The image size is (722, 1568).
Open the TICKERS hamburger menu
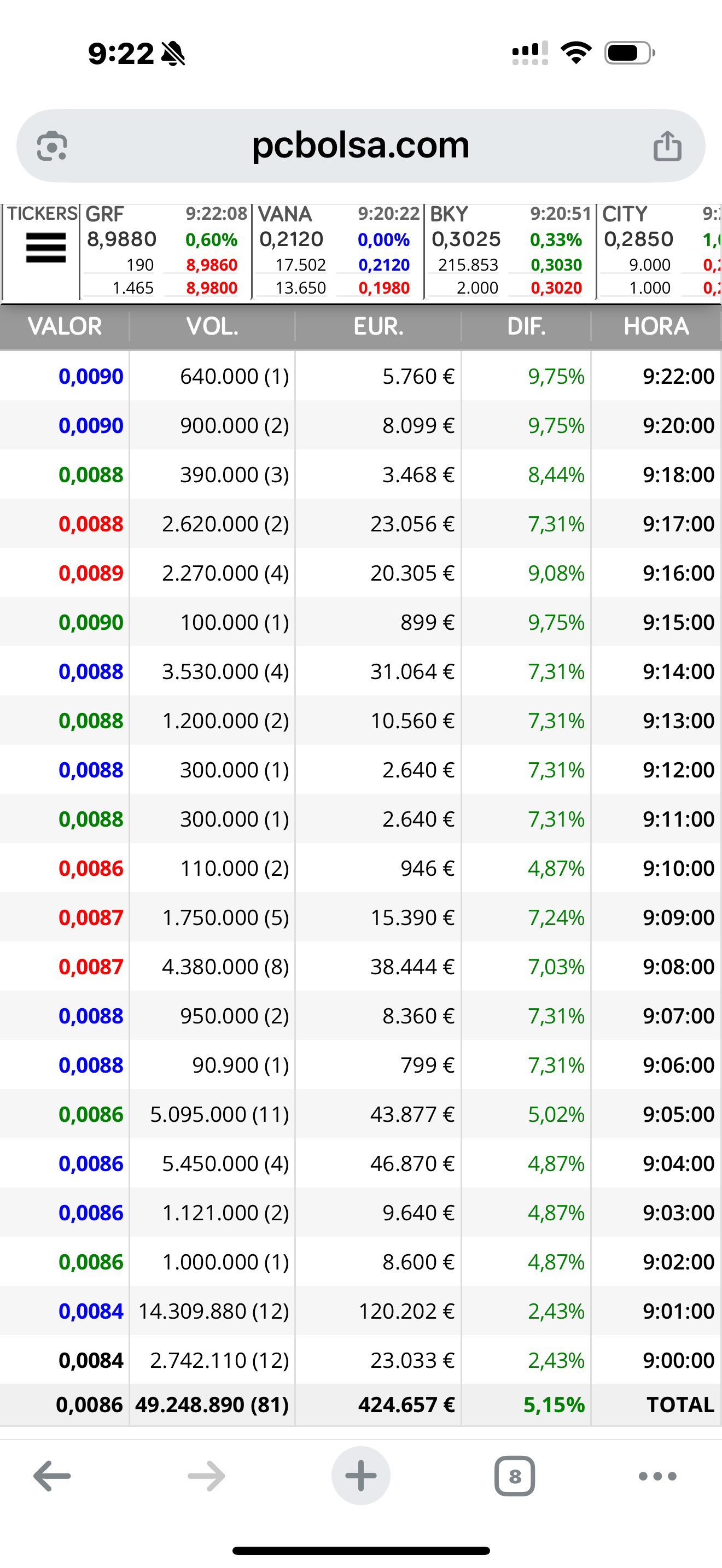pyautogui.click(x=45, y=248)
